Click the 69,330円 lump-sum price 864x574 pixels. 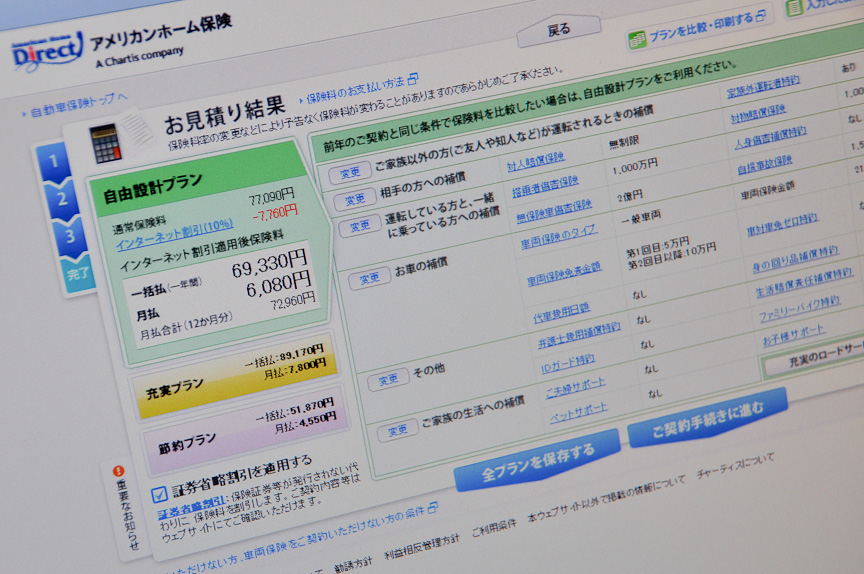pos(268,264)
